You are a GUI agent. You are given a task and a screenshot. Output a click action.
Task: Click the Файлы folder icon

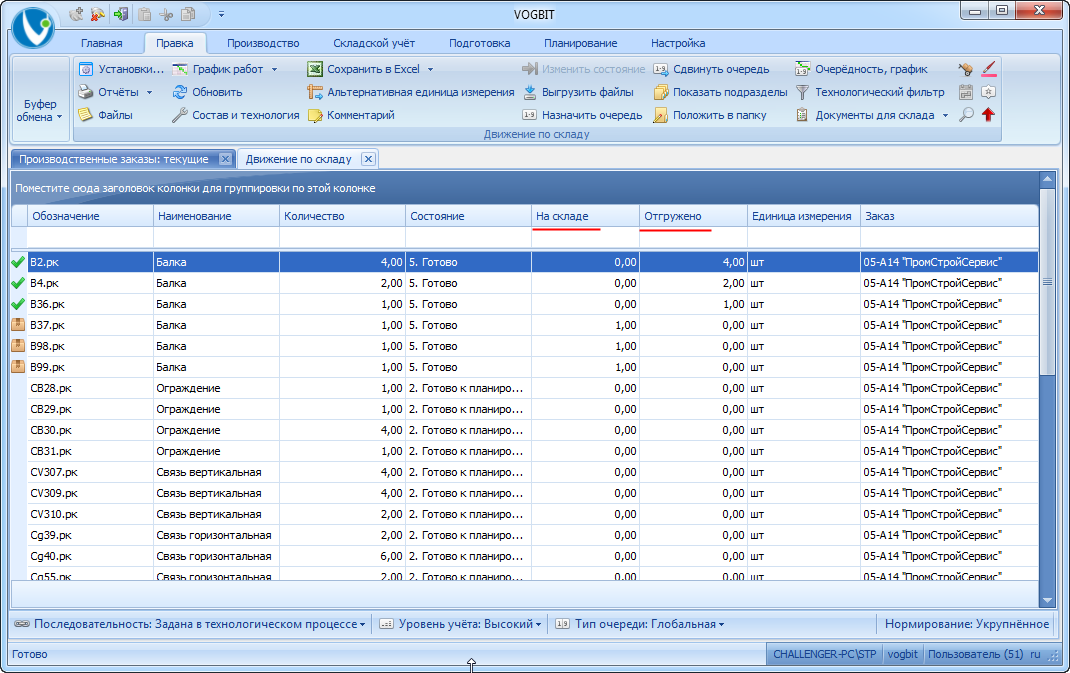(x=85, y=115)
